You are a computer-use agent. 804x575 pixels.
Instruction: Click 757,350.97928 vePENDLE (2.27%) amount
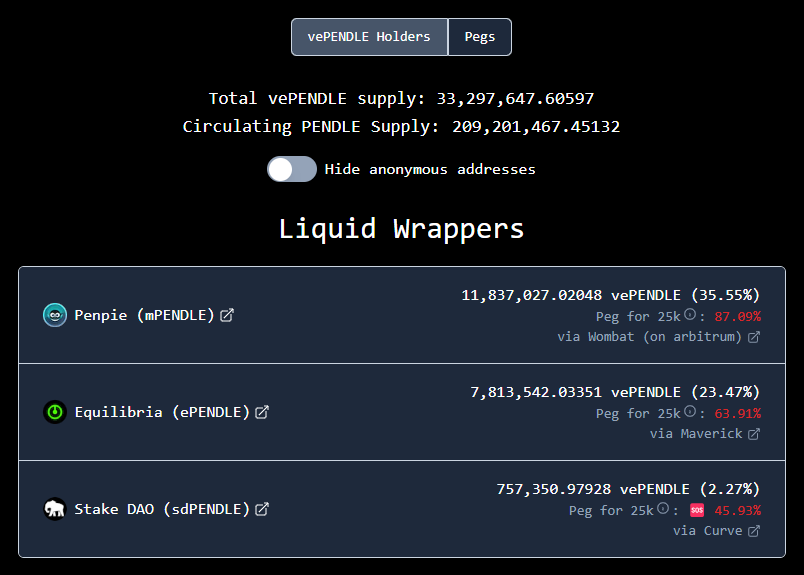[628, 489]
